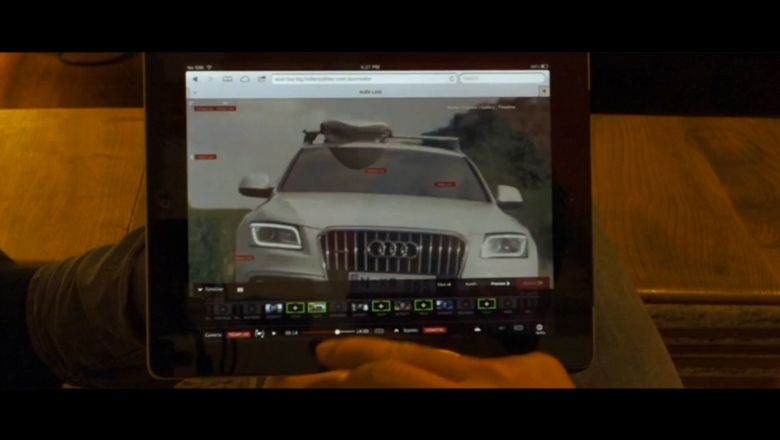Viewport: 780px width, 440px height.
Task: Click arrow icon left of rectangle icon
Action: point(502,328)
